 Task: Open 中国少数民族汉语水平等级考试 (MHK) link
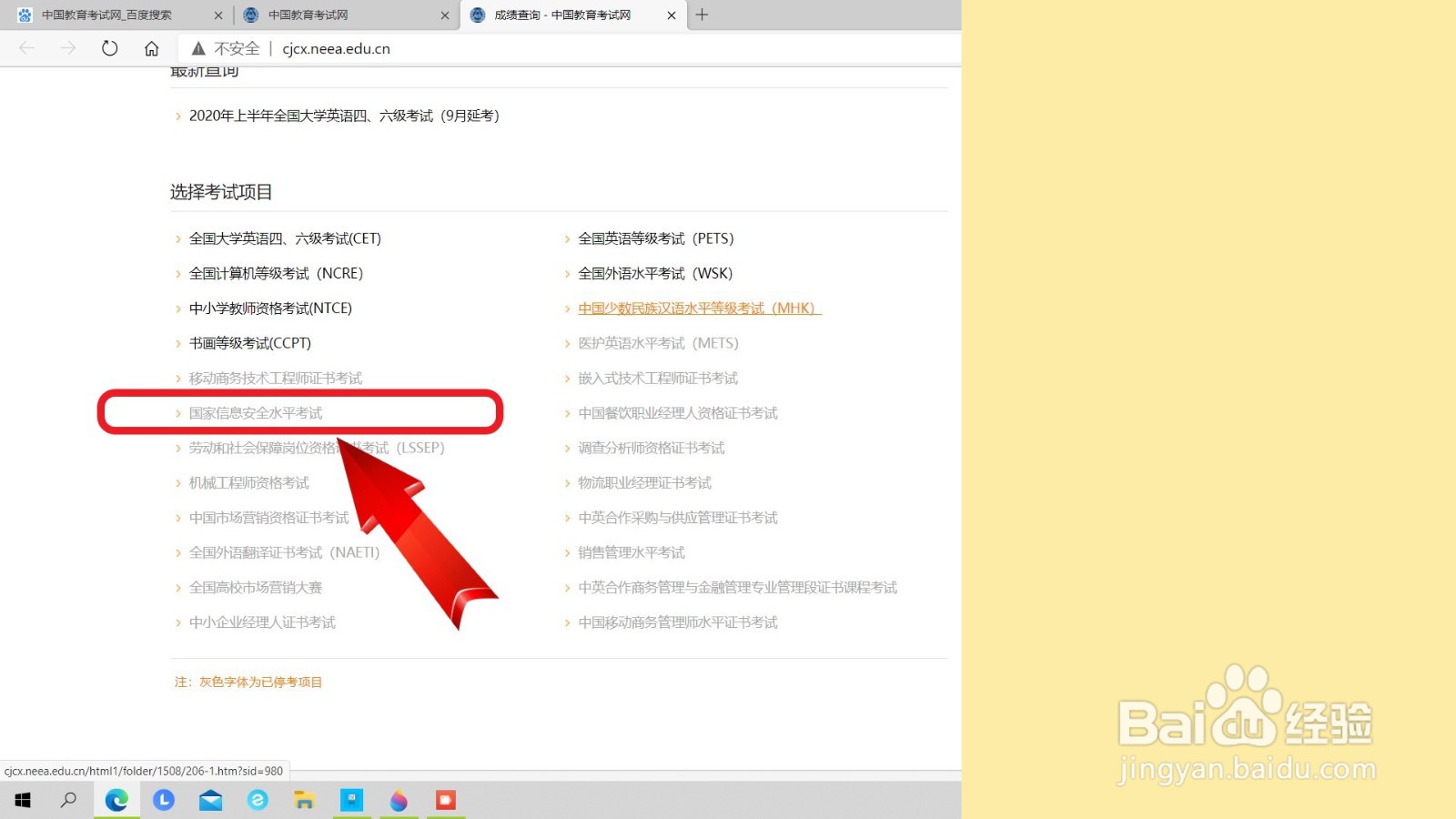tap(699, 308)
